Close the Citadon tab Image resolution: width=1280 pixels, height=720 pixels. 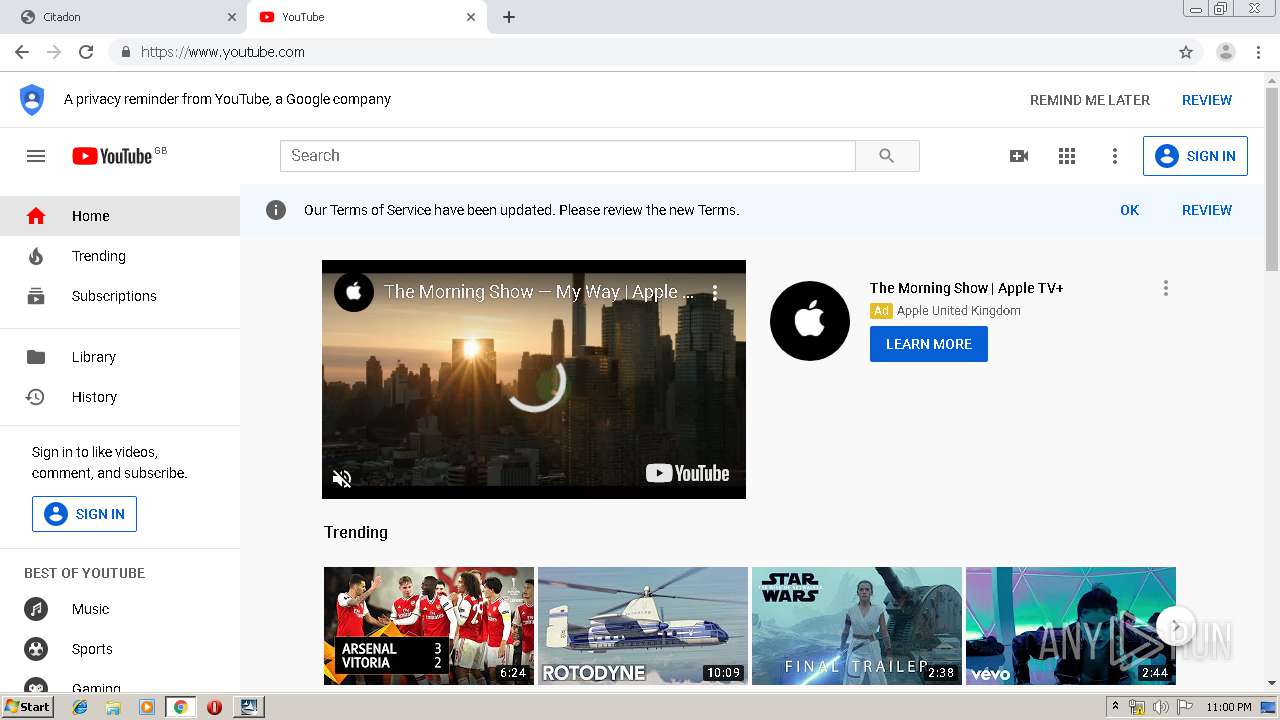pyautogui.click(x=232, y=17)
